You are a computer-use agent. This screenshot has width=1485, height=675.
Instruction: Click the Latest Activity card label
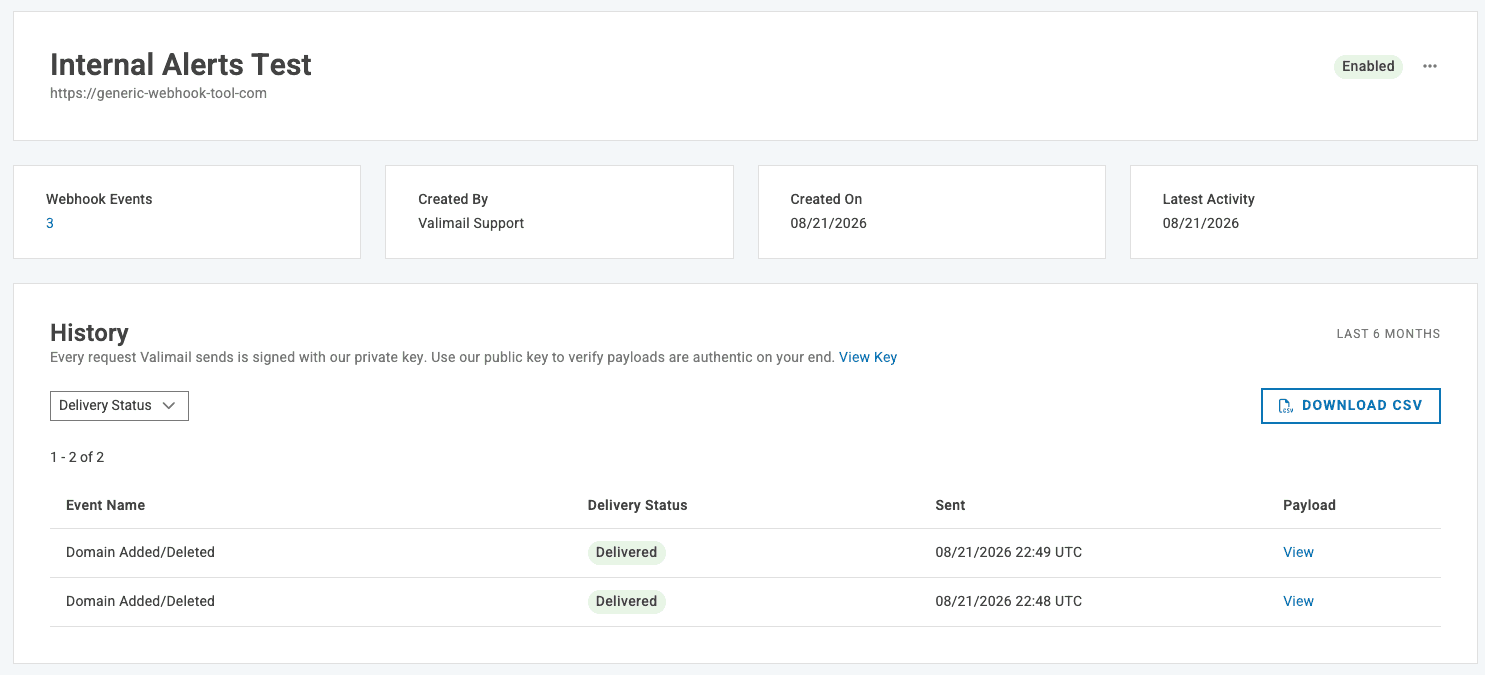pos(1208,199)
